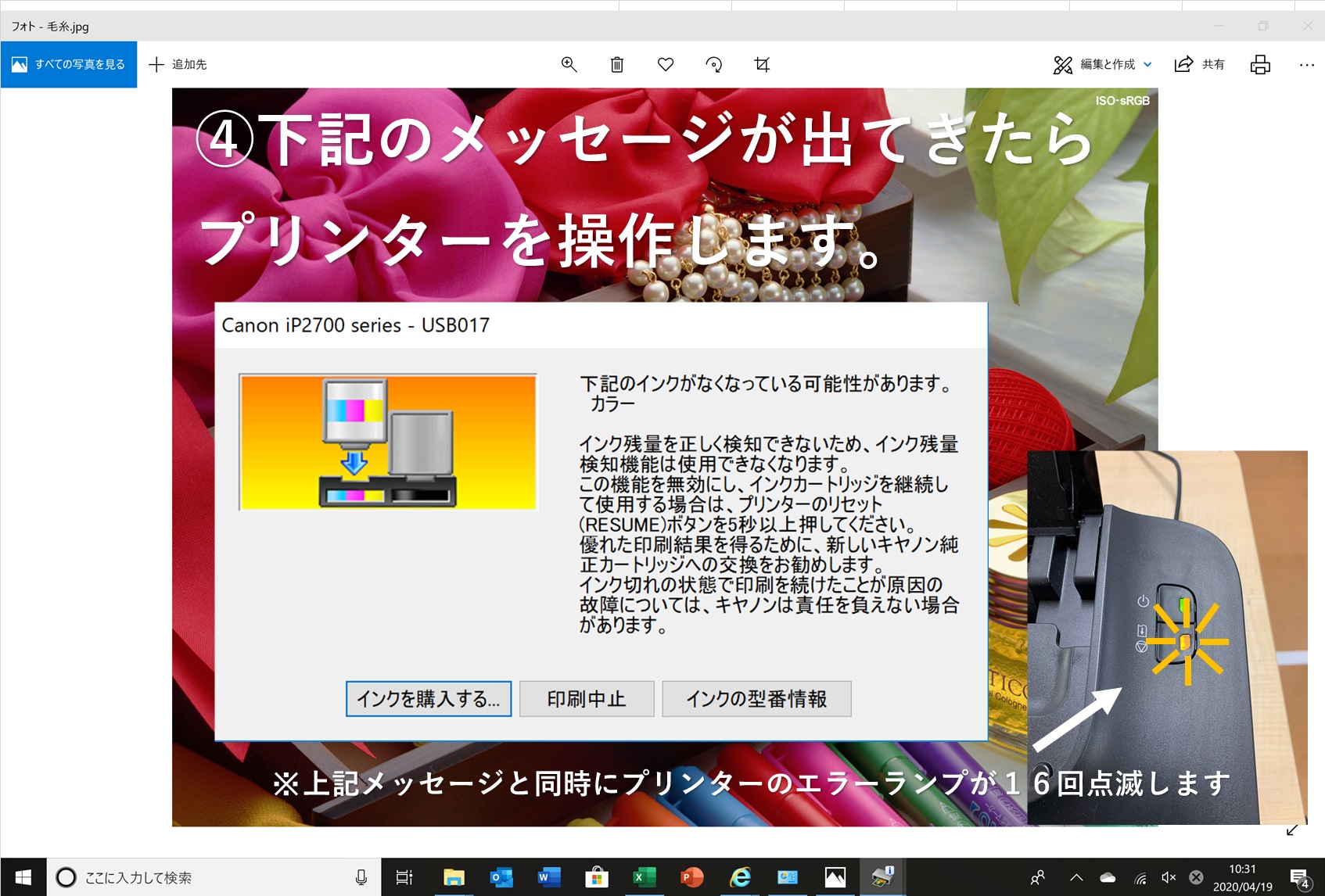
Task: Toggle the muted speaker volume icon
Action: (1169, 877)
